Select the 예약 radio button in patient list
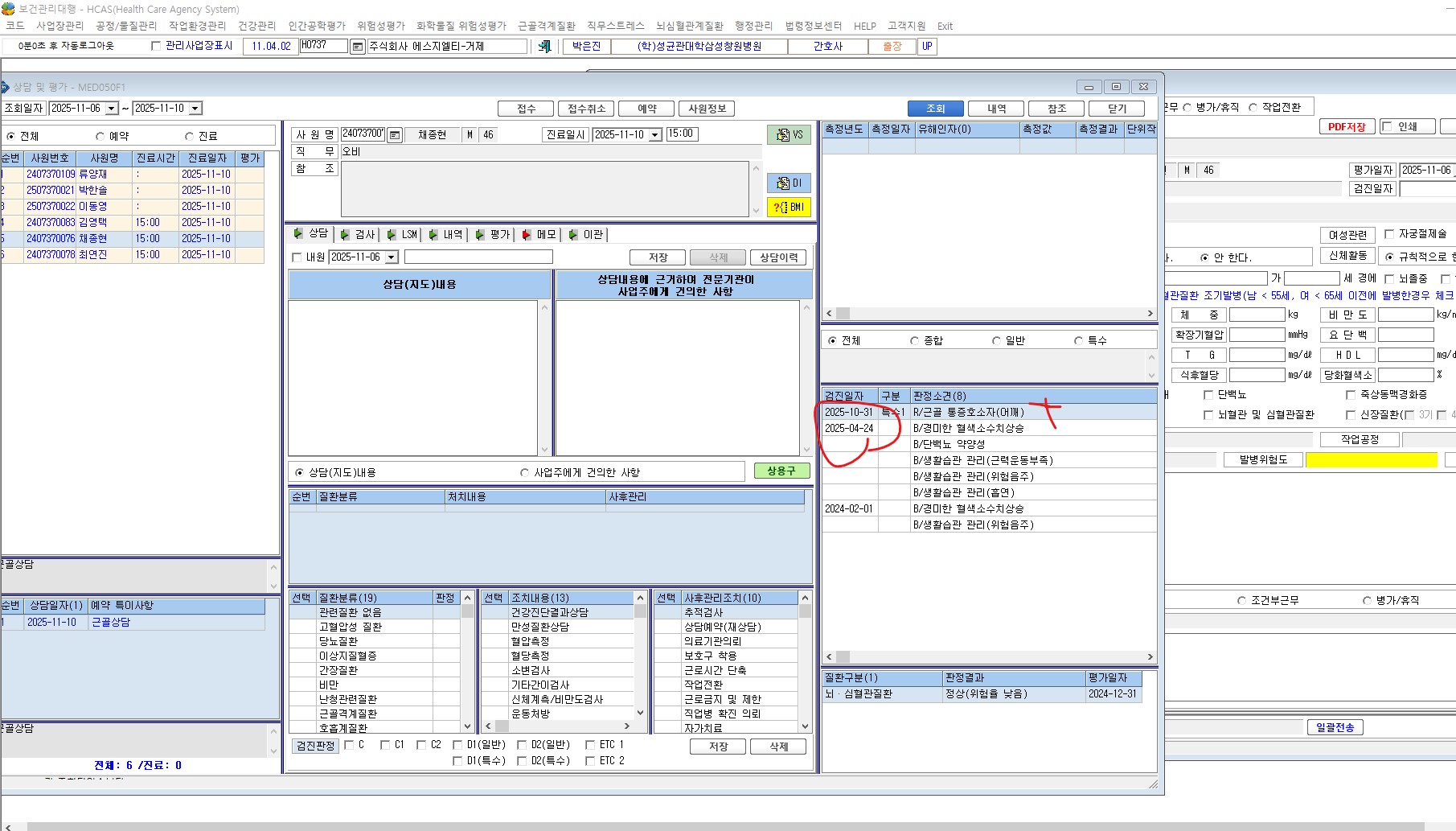 (100, 136)
